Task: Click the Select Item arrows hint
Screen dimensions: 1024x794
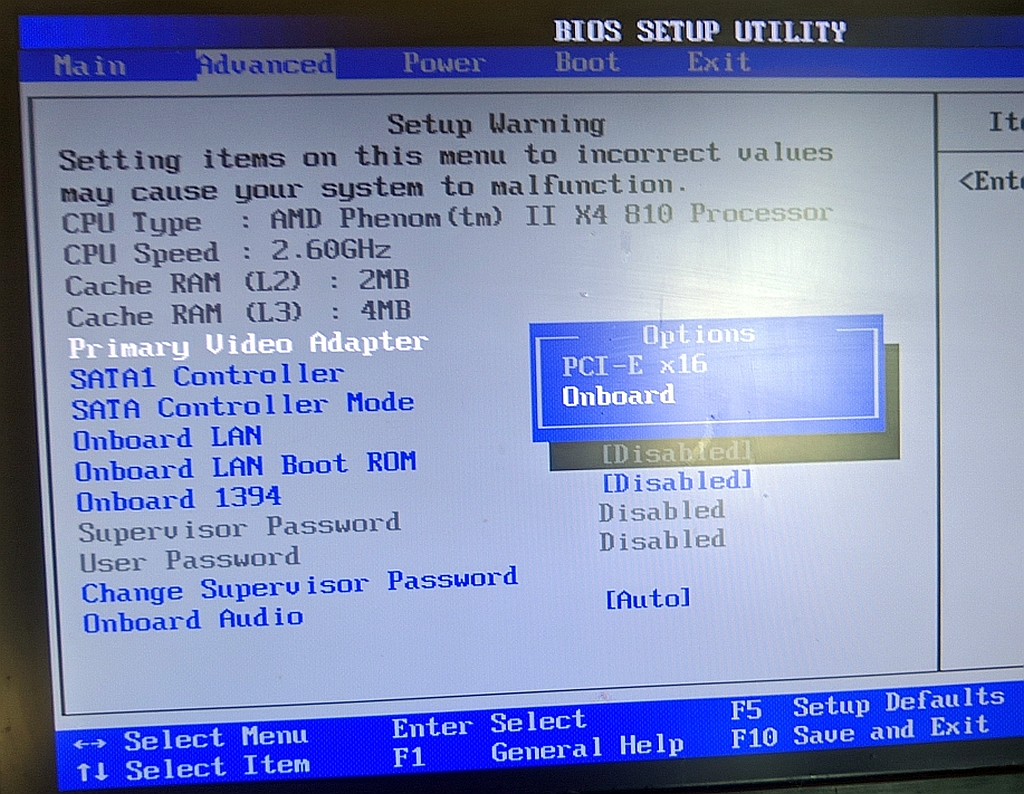Action: [193, 768]
